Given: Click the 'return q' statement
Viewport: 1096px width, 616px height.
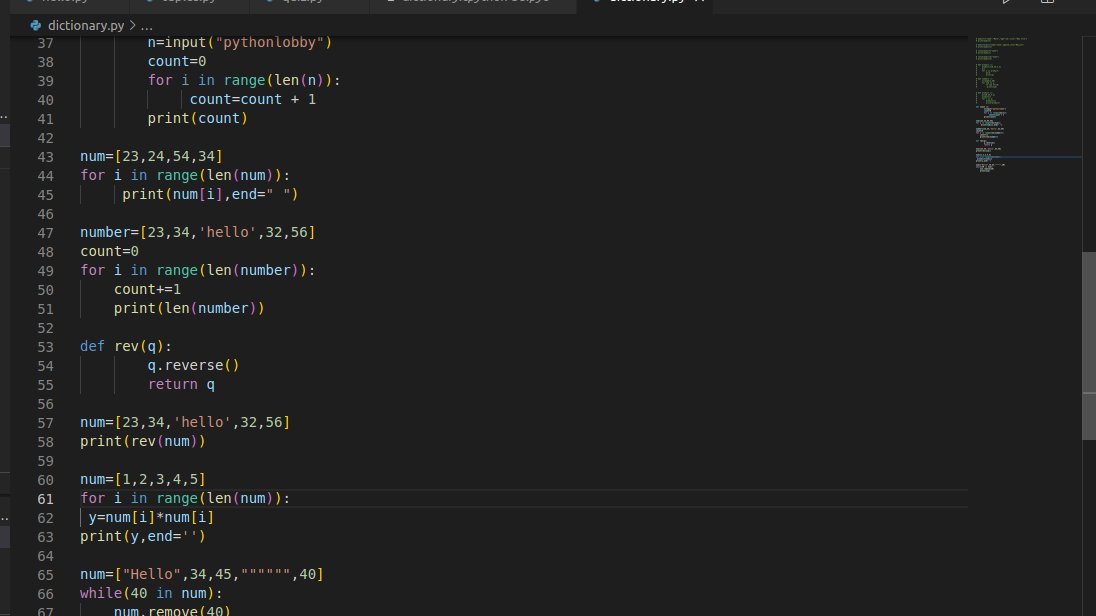Looking at the screenshot, I should [181, 385].
